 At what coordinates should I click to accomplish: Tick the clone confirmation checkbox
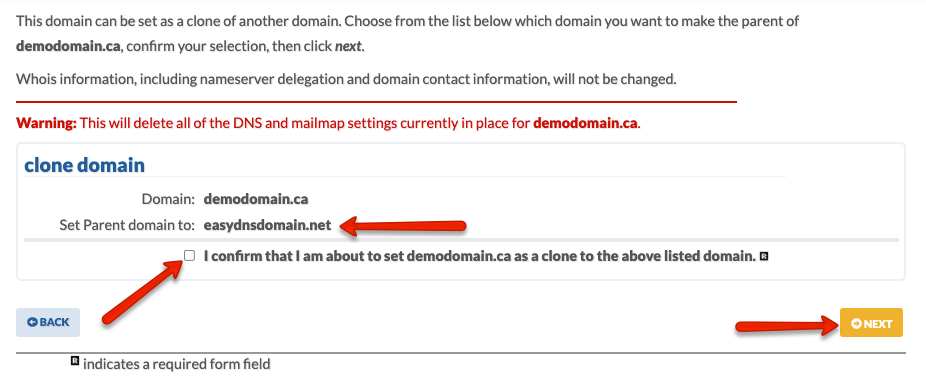(189, 256)
